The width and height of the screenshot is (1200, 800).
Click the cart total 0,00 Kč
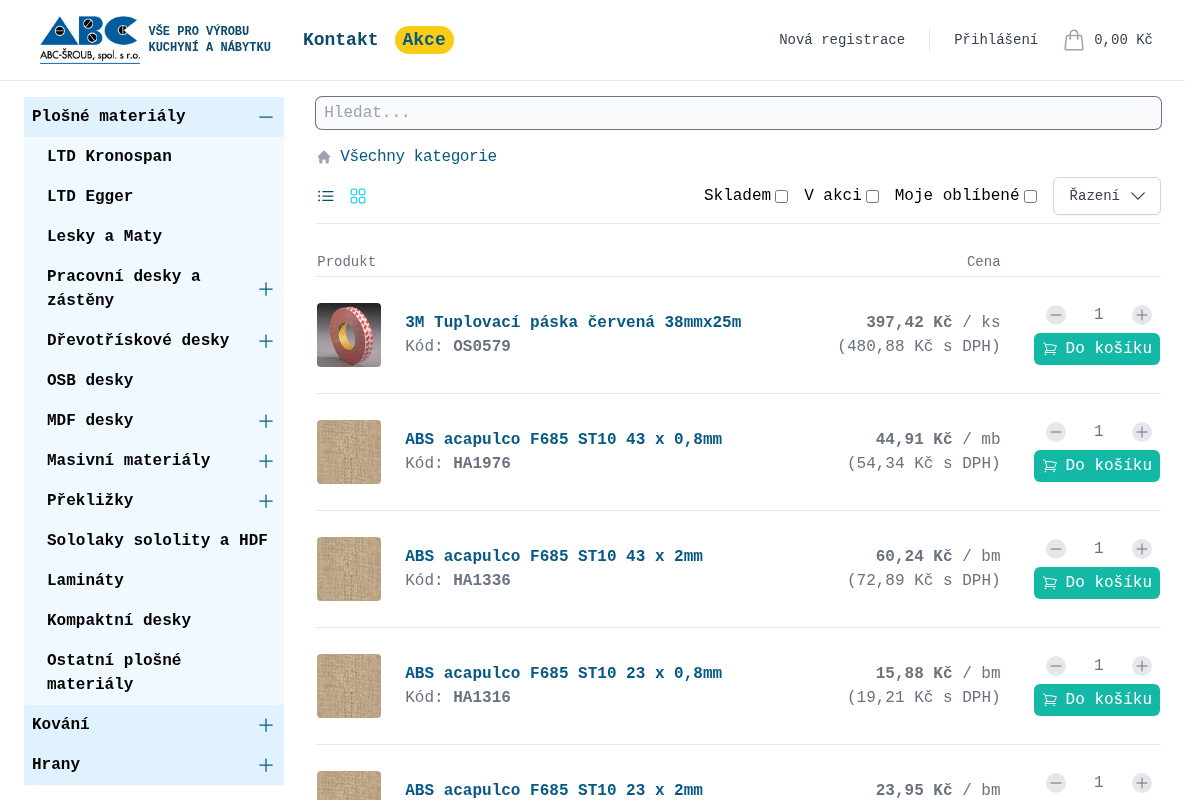pyautogui.click(x=1123, y=40)
